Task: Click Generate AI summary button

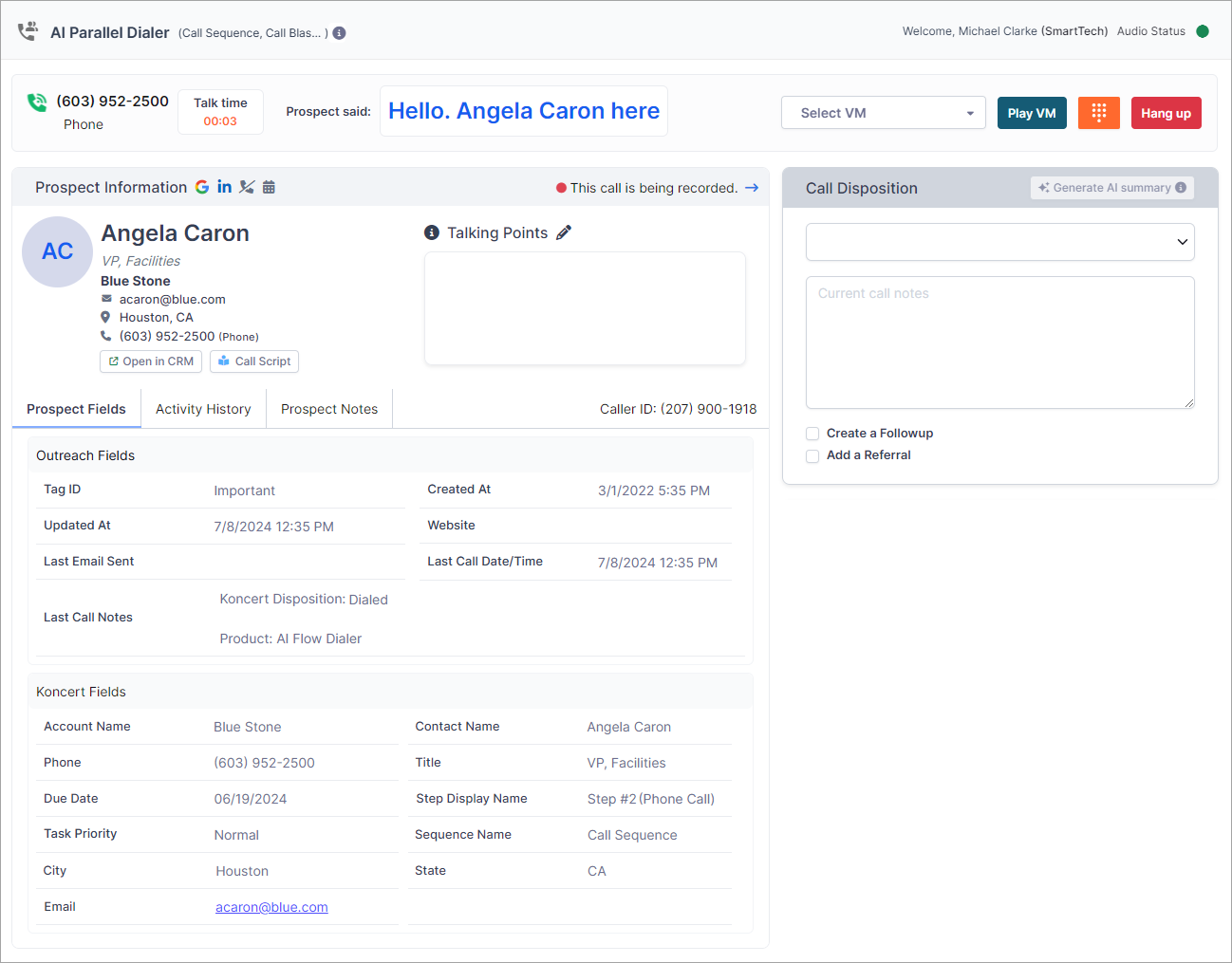Action: pos(1112,188)
